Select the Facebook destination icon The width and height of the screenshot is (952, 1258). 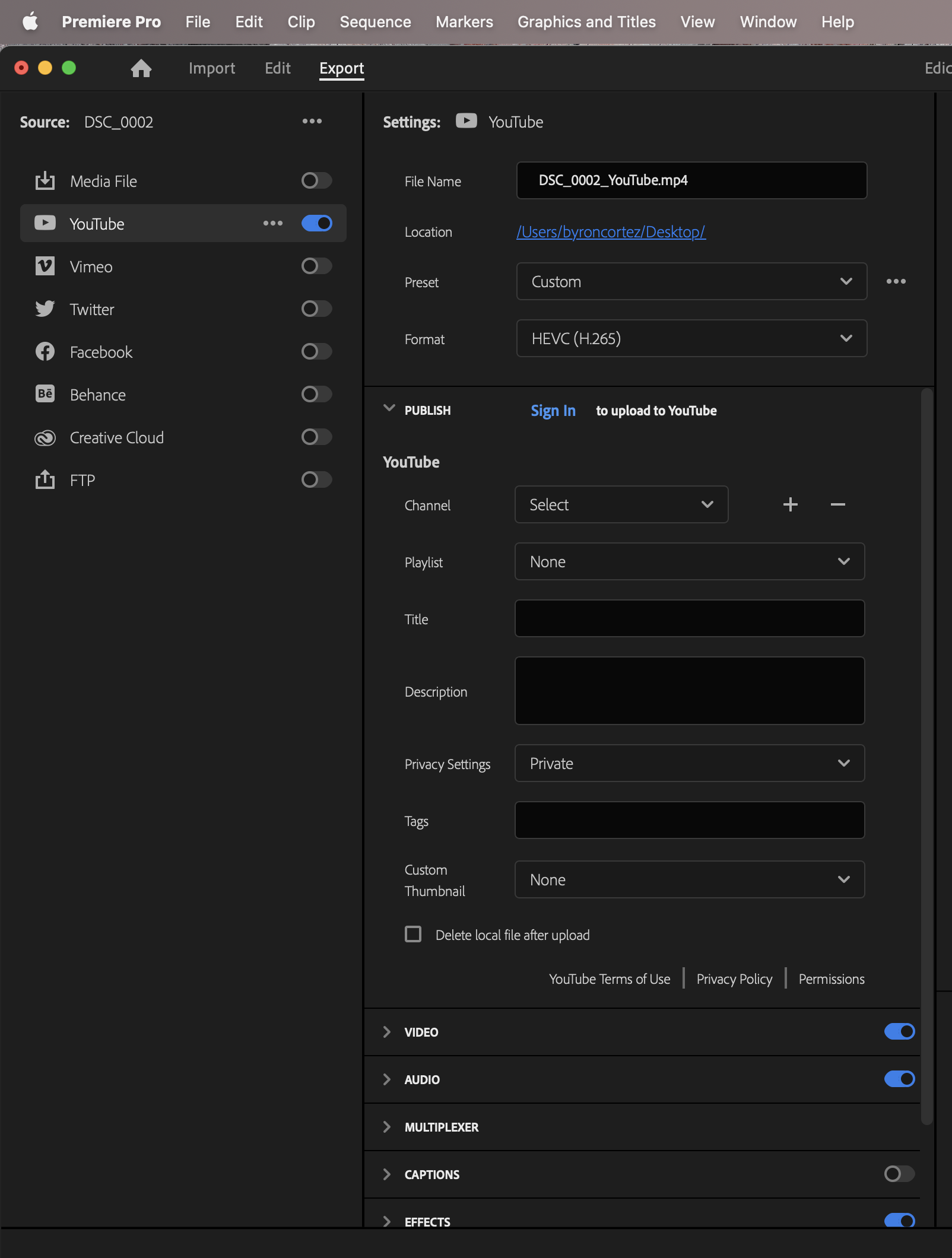pos(45,351)
